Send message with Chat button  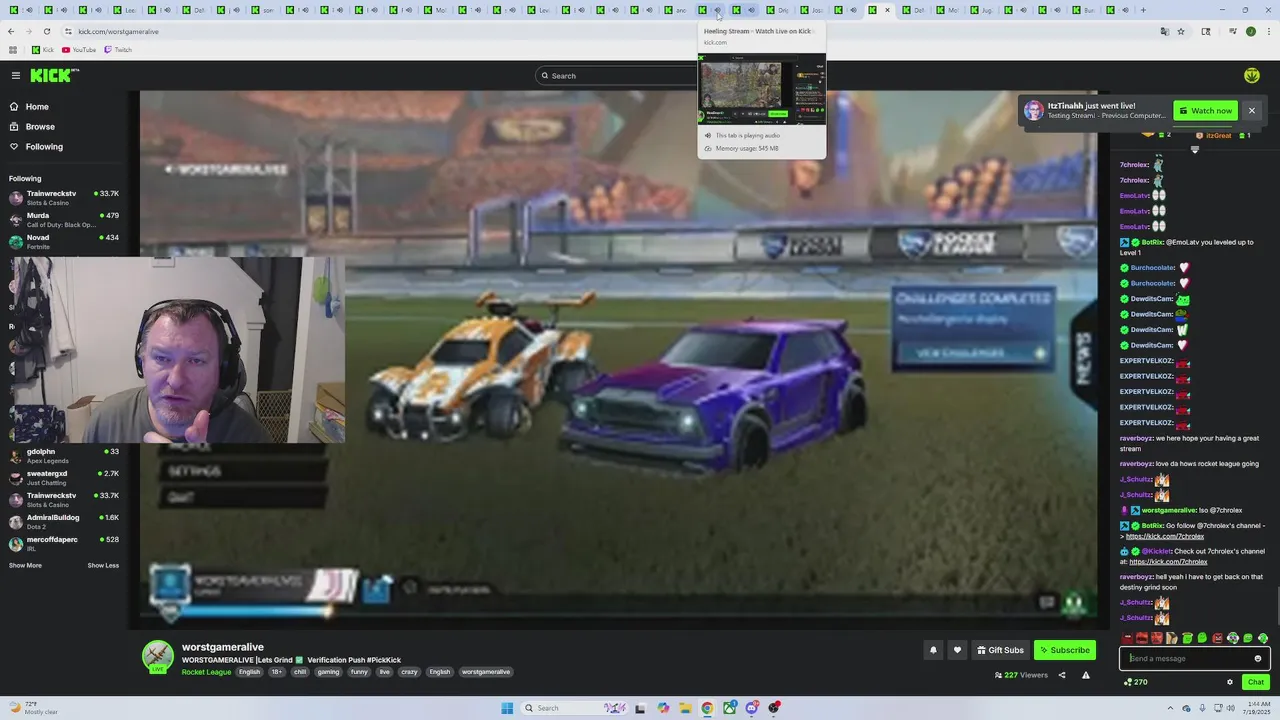[1256, 682]
